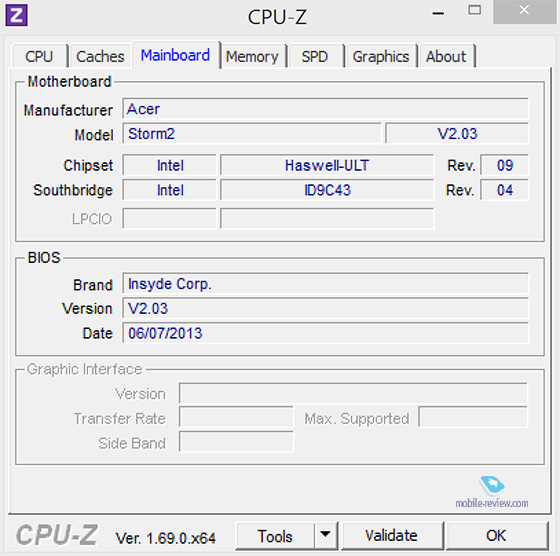This screenshot has width=560, height=556.
Task: Click the Graphic Interface Version field
Action: [353, 394]
